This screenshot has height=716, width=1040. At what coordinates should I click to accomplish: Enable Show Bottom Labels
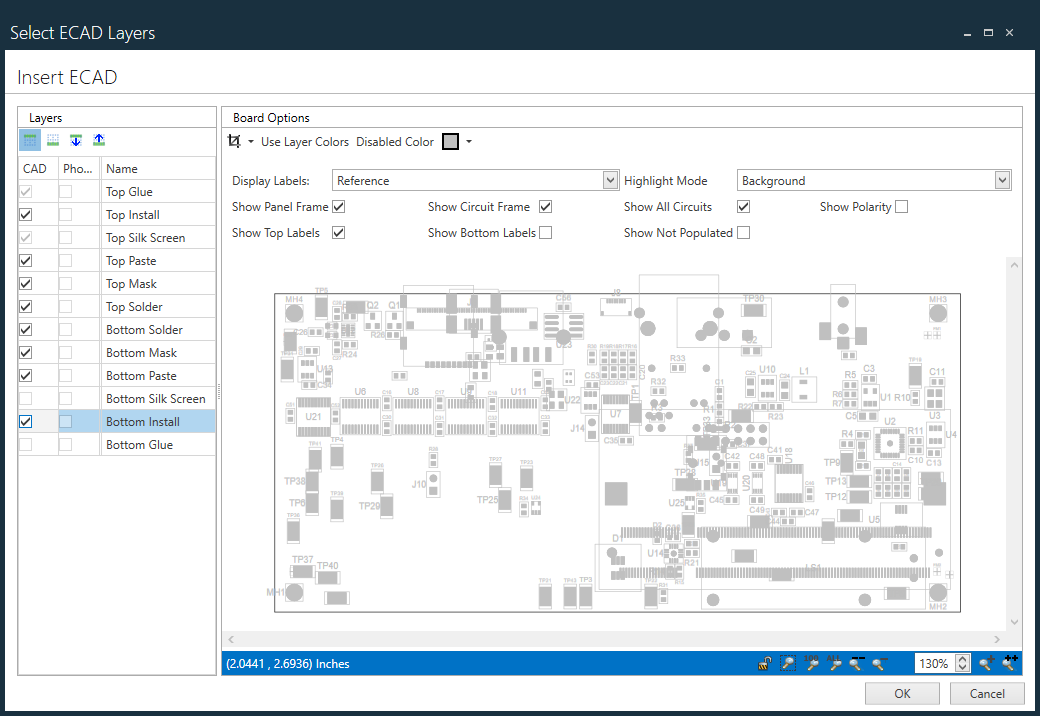click(545, 232)
